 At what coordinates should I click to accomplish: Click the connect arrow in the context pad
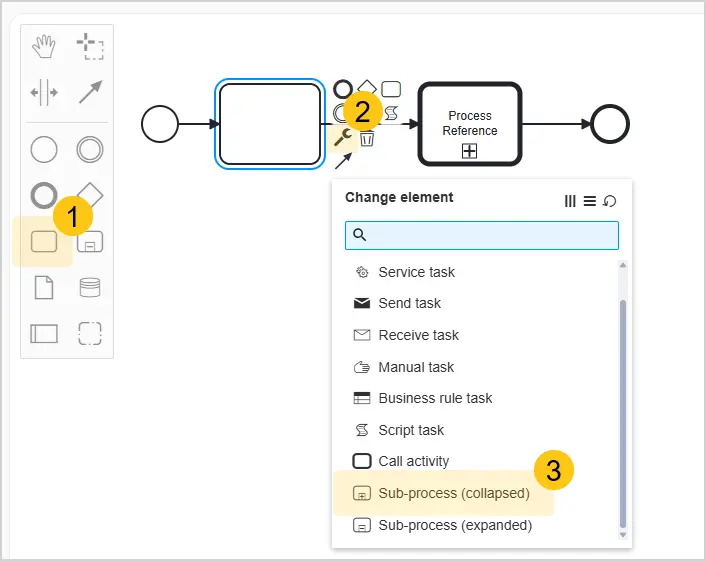[x=344, y=161]
